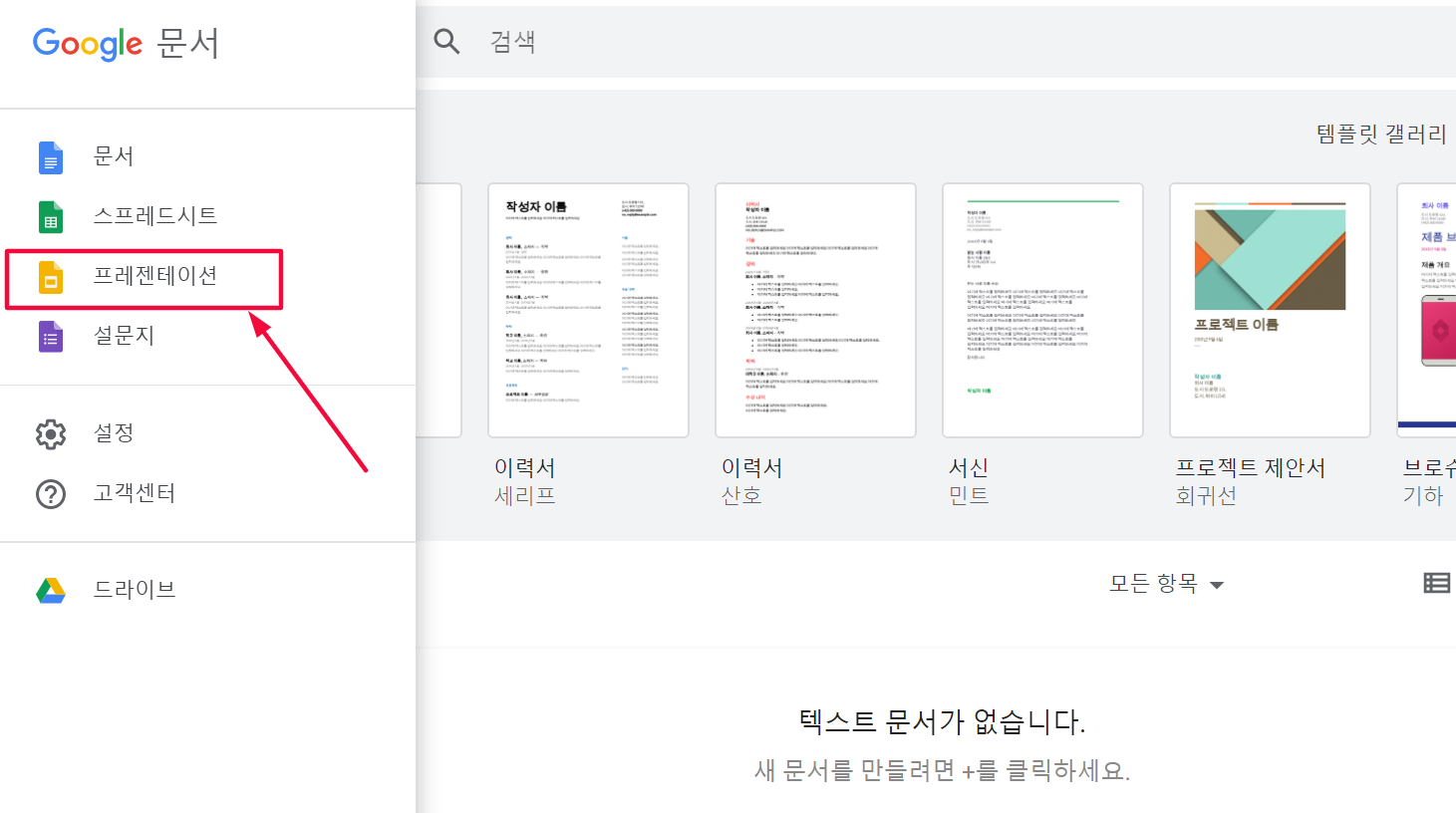
Task: Select the Docs icon in the sidebar
Action: (51, 156)
